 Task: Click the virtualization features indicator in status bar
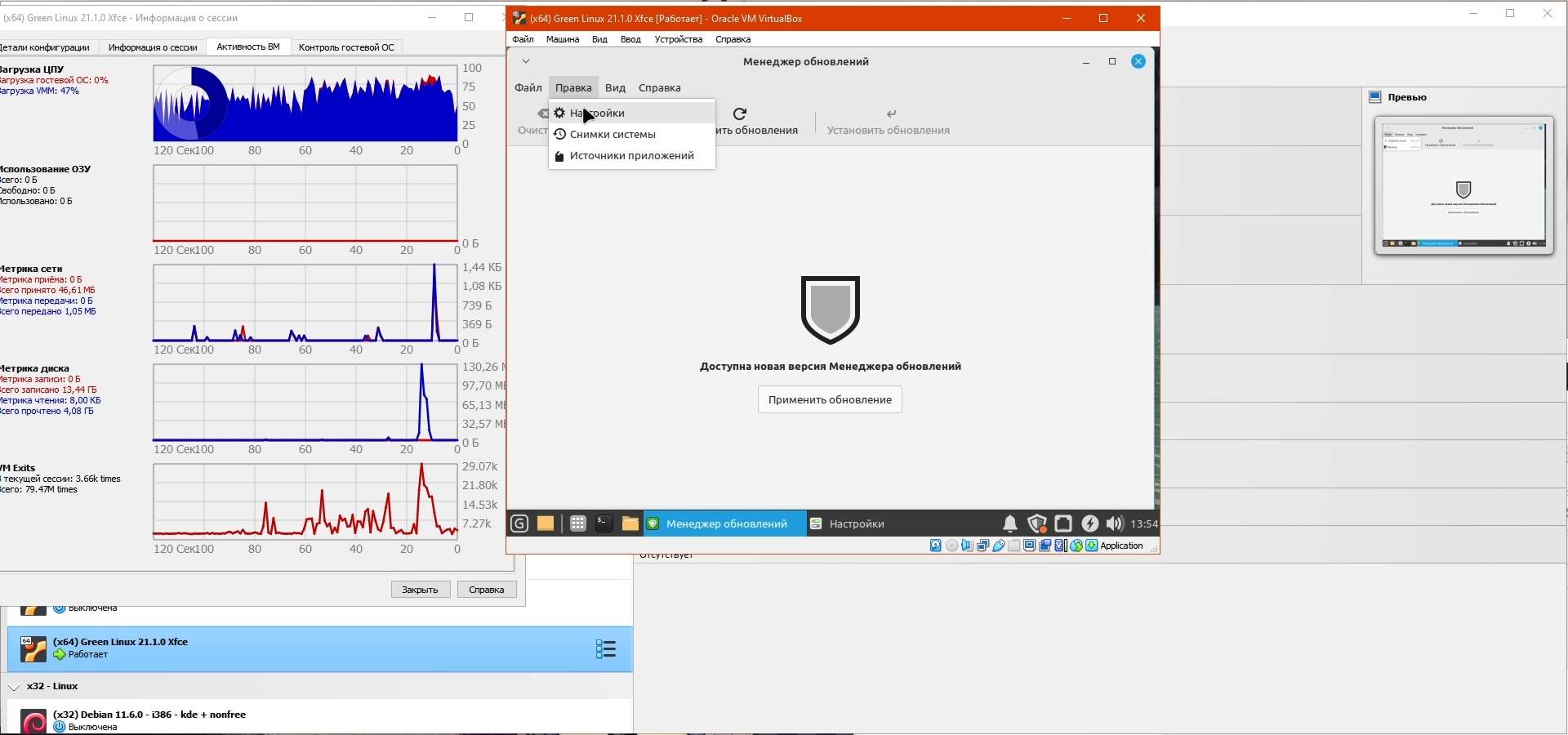pos(1061,546)
